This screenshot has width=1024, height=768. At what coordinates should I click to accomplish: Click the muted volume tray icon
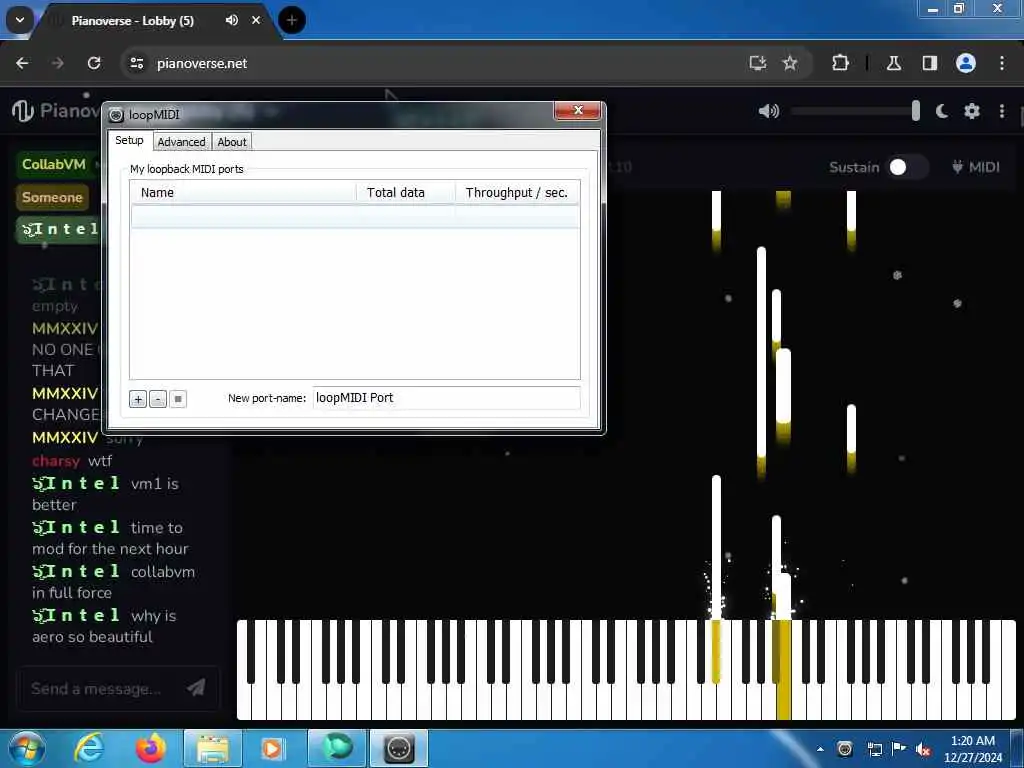pos(923,749)
